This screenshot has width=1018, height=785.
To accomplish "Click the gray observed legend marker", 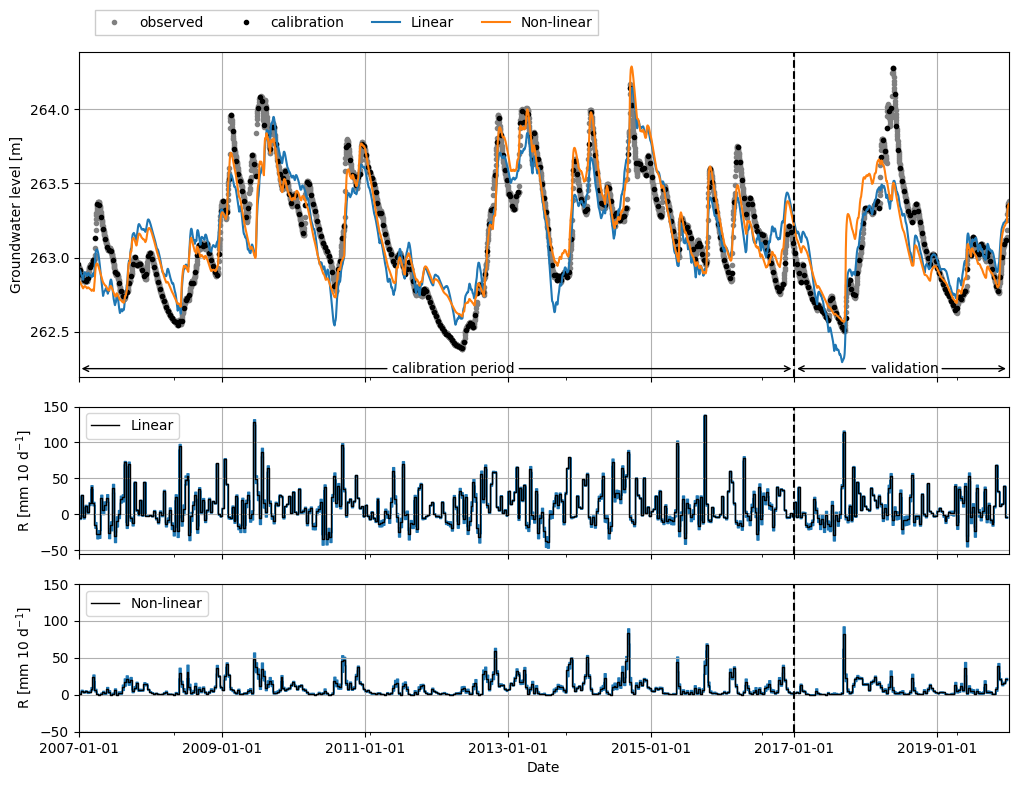I will (x=115, y=23).
